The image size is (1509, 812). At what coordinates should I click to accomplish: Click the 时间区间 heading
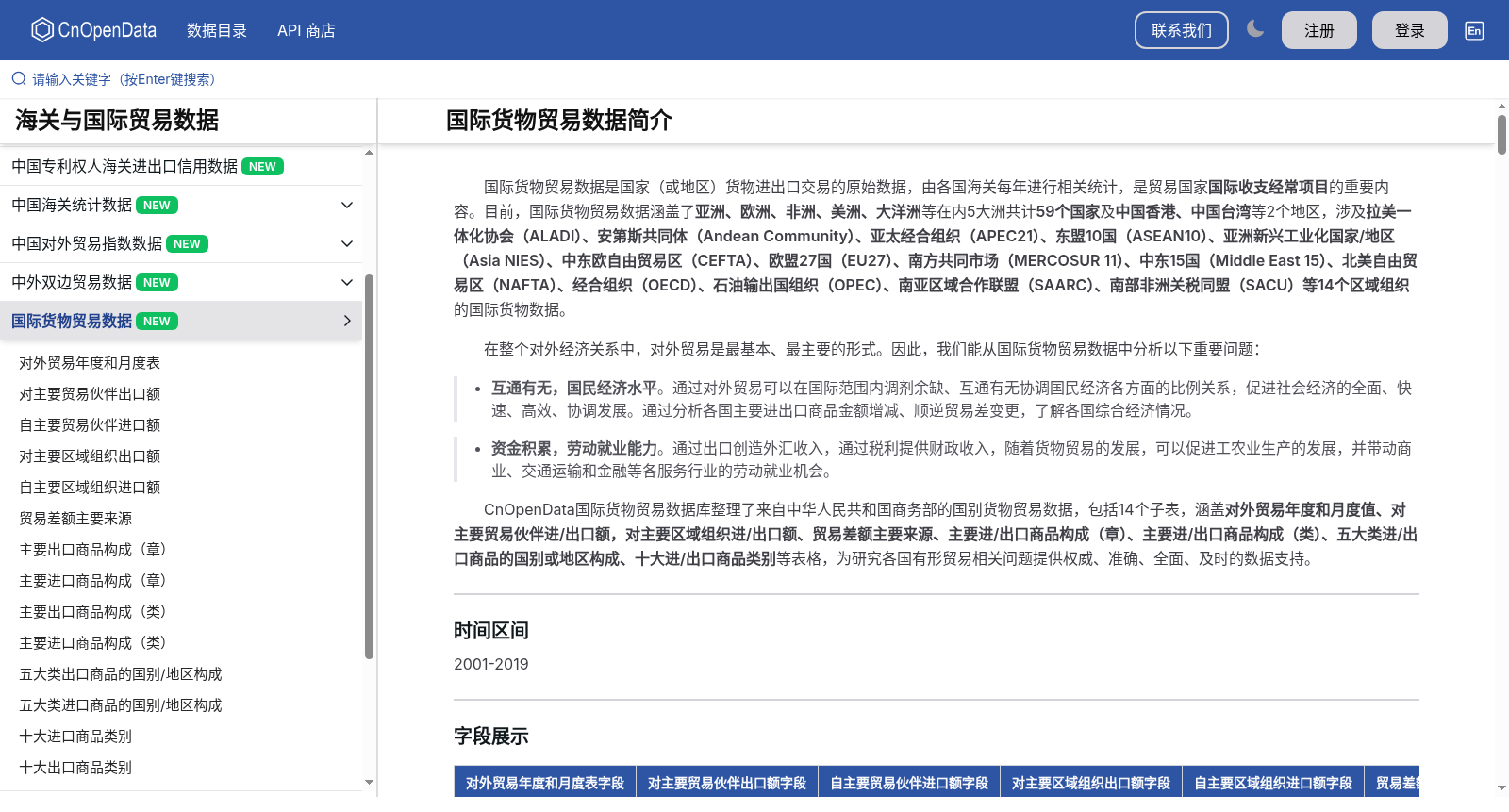[491, 630]
